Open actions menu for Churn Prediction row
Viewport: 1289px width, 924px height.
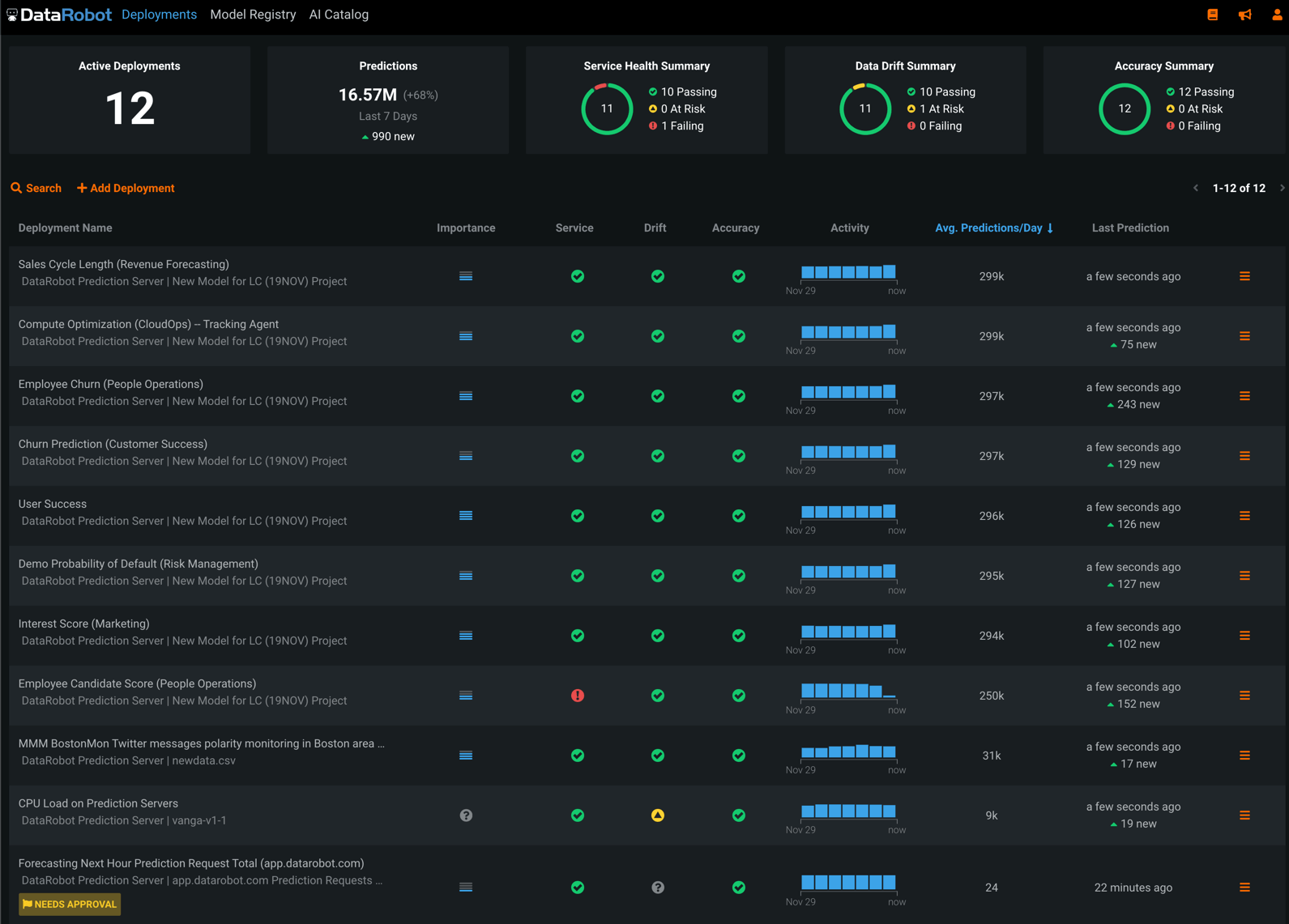tap(1244, 456)
